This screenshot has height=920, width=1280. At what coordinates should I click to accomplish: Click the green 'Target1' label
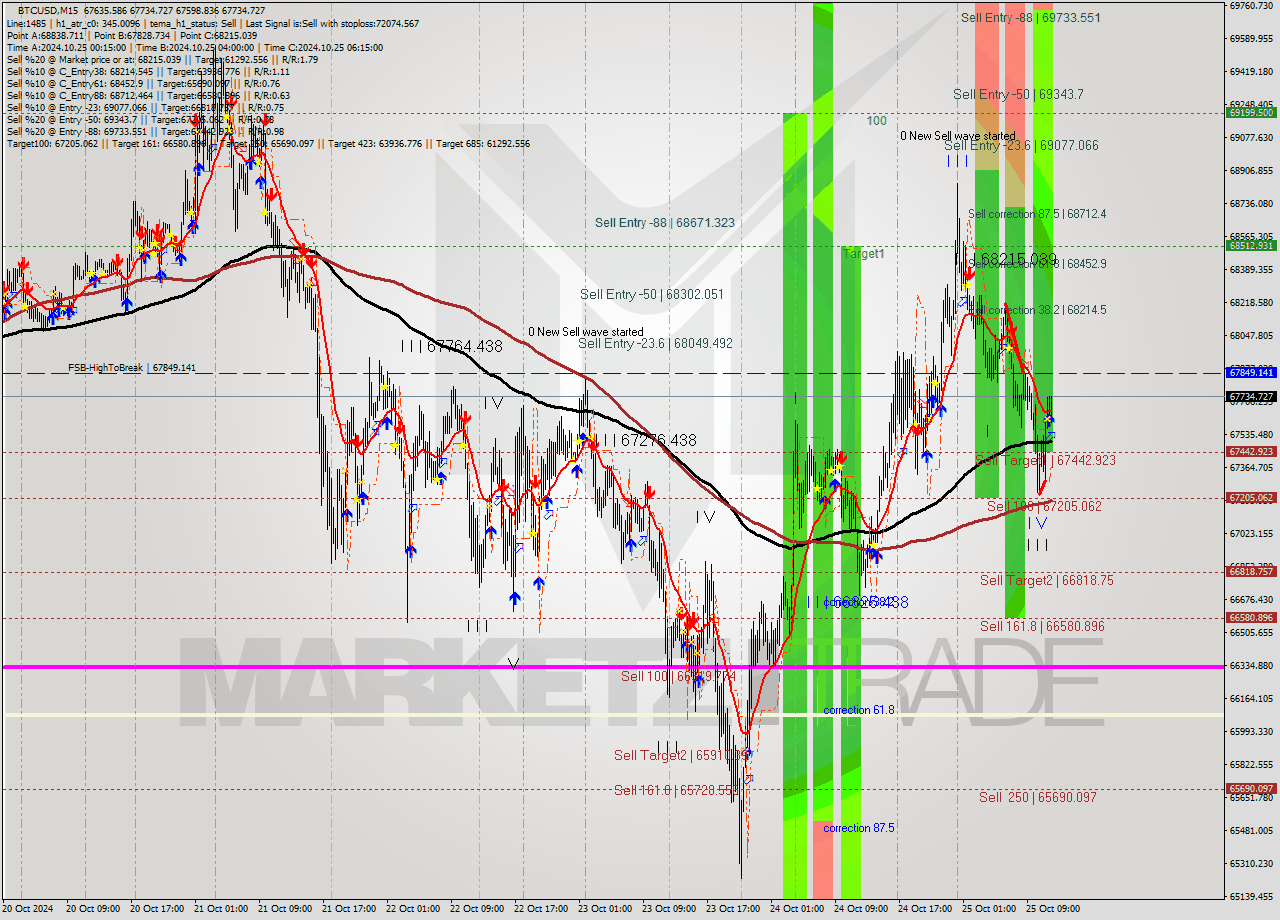pyautogui.click(x=863, y=254)
